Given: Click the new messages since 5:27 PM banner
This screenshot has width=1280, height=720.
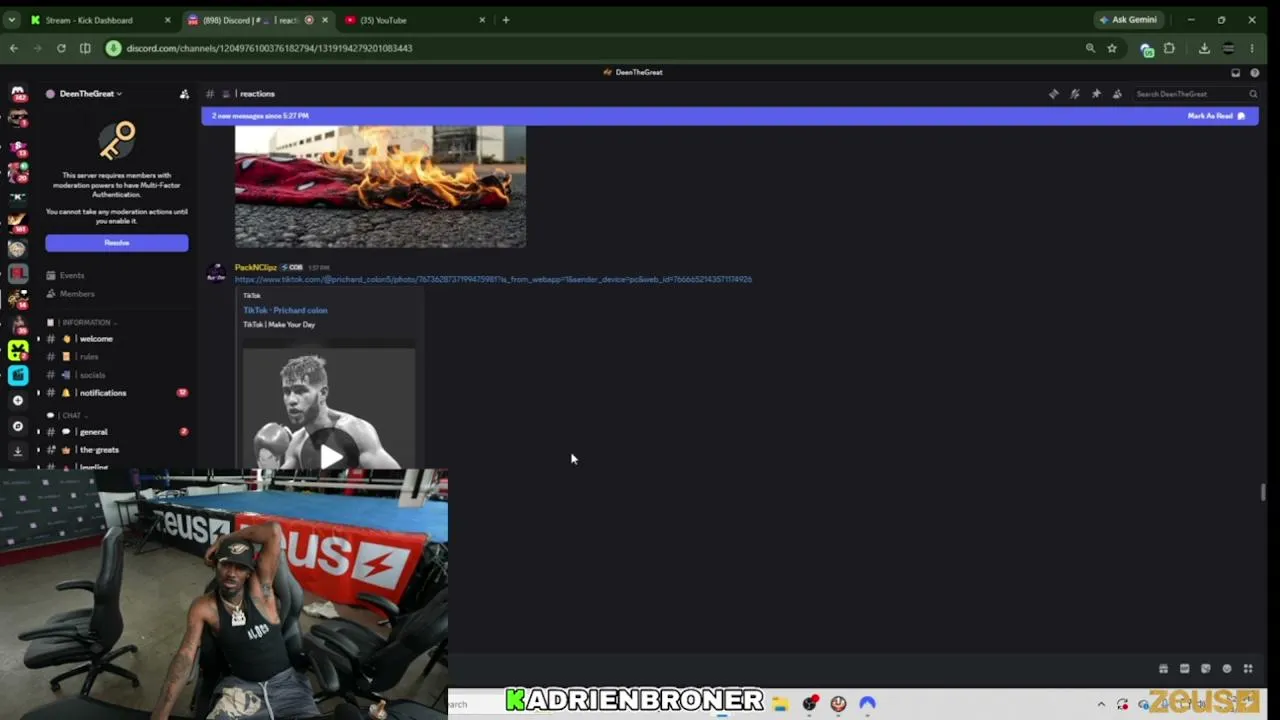Looking at the screenshot, I should click(x=730, y=116).
